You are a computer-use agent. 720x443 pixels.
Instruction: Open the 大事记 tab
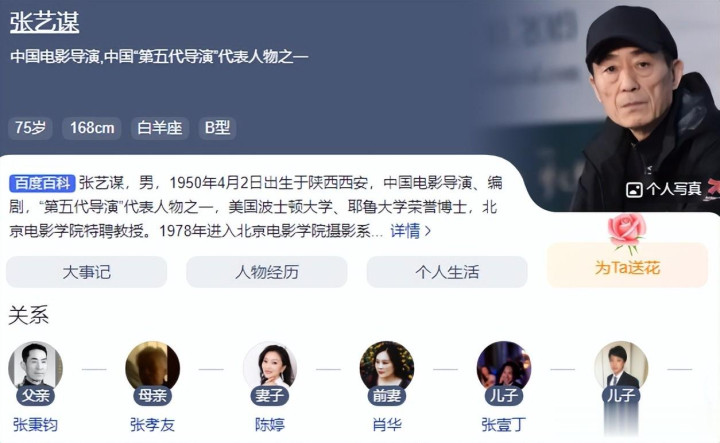tap(86, 272)
